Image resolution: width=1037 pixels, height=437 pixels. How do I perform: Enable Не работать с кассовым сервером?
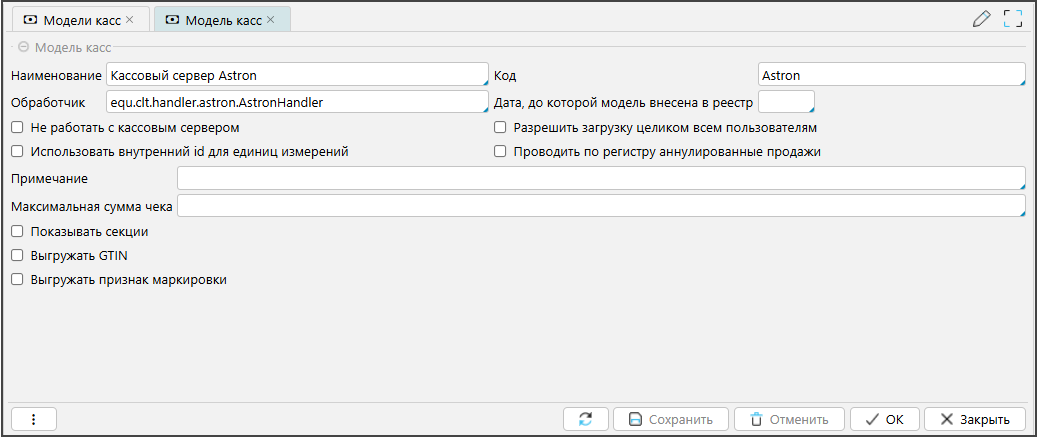click(x=17, y=128)
